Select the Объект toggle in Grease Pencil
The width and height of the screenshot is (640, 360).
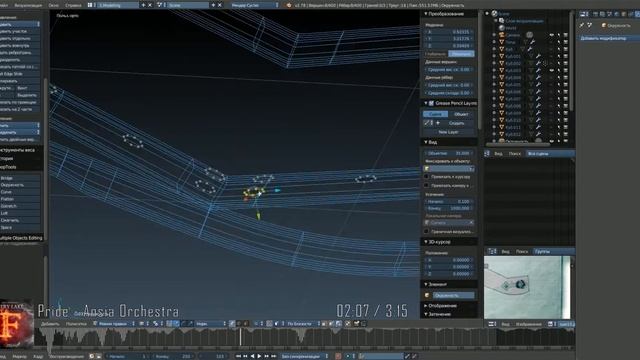tap(461, 114)
